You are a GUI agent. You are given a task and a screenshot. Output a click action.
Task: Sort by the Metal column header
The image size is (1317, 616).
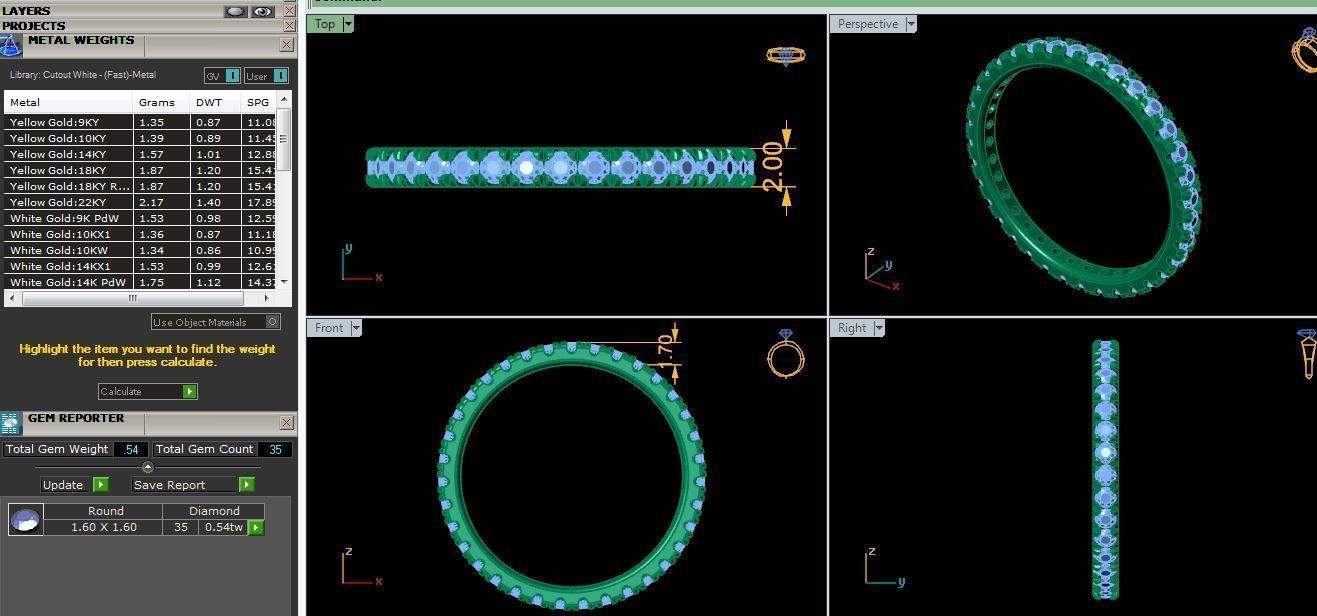pos(69,102)
